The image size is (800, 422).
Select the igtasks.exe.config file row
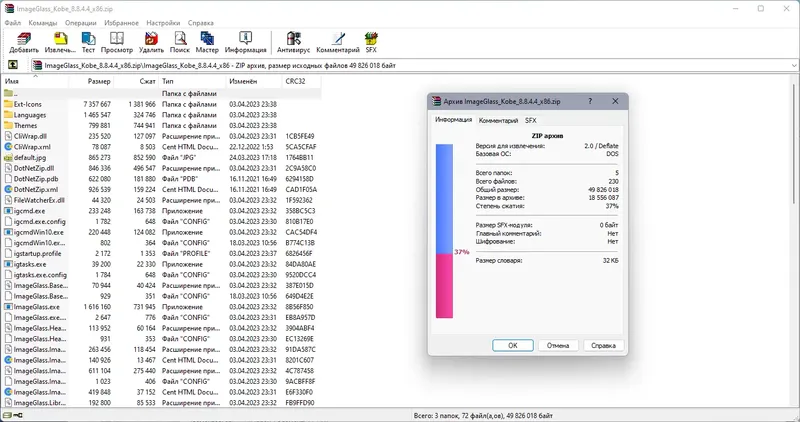coord(161,275)
